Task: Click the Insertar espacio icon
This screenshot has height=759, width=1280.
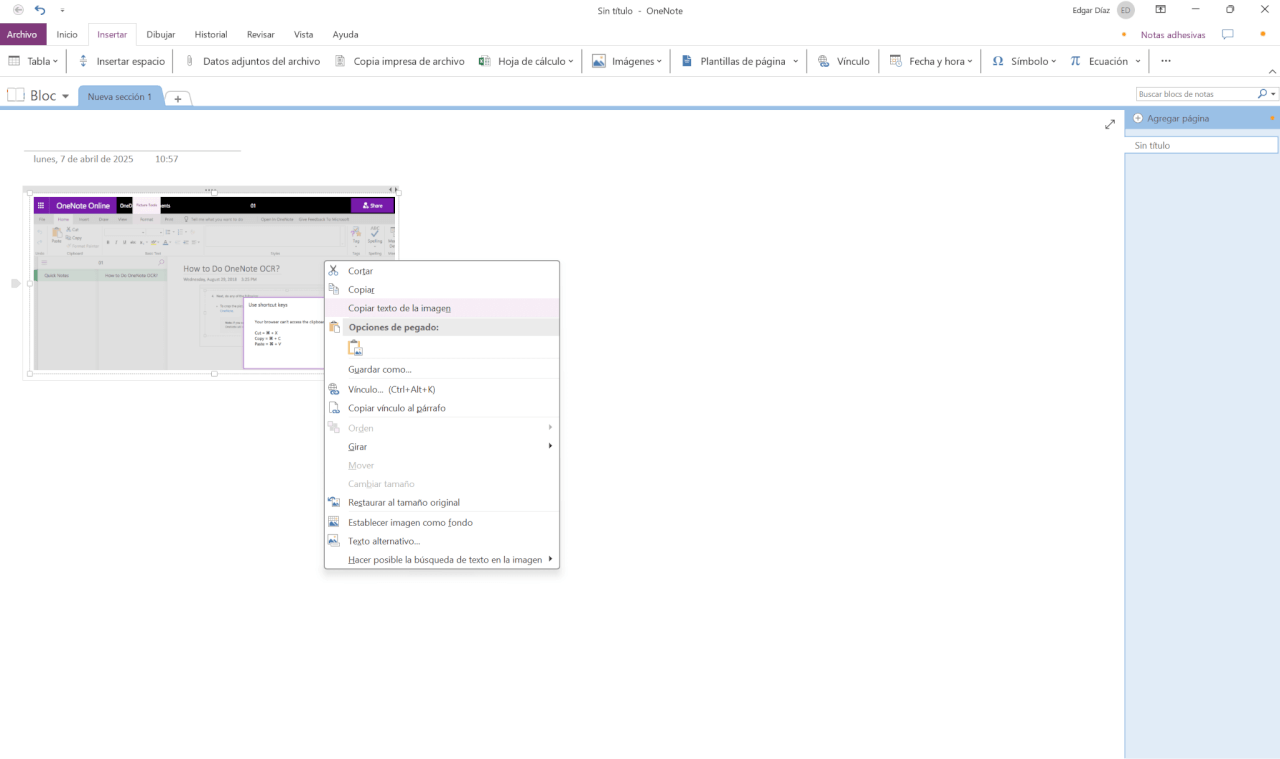Action: [x=84, y=61]
